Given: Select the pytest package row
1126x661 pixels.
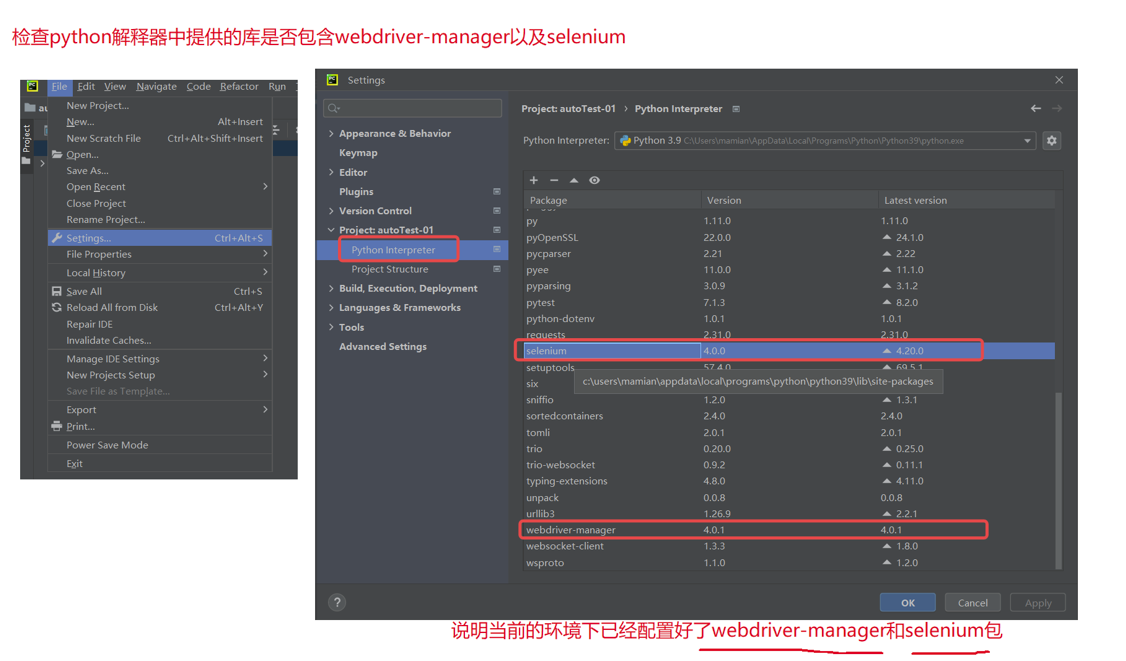Looking at the screenshot, I should [x=789, y=302].
